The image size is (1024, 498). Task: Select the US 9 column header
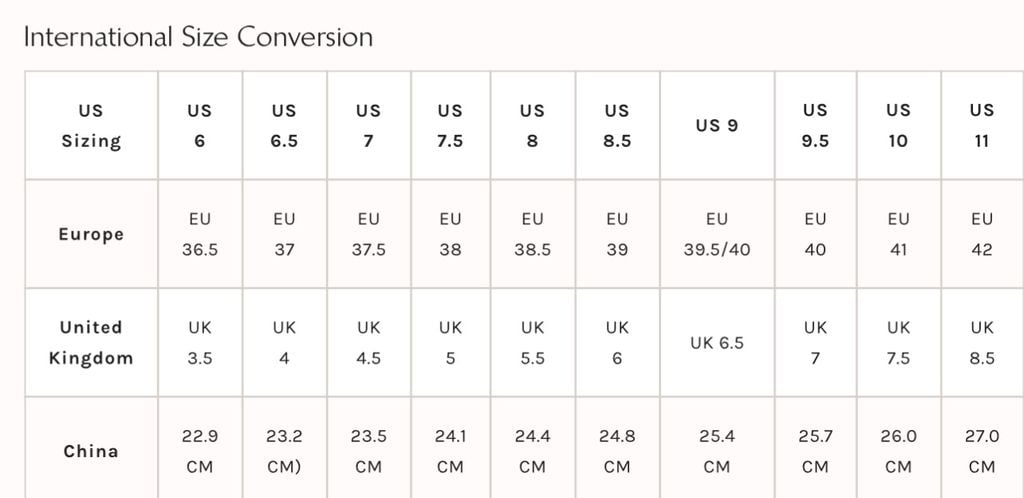(717, 126)
